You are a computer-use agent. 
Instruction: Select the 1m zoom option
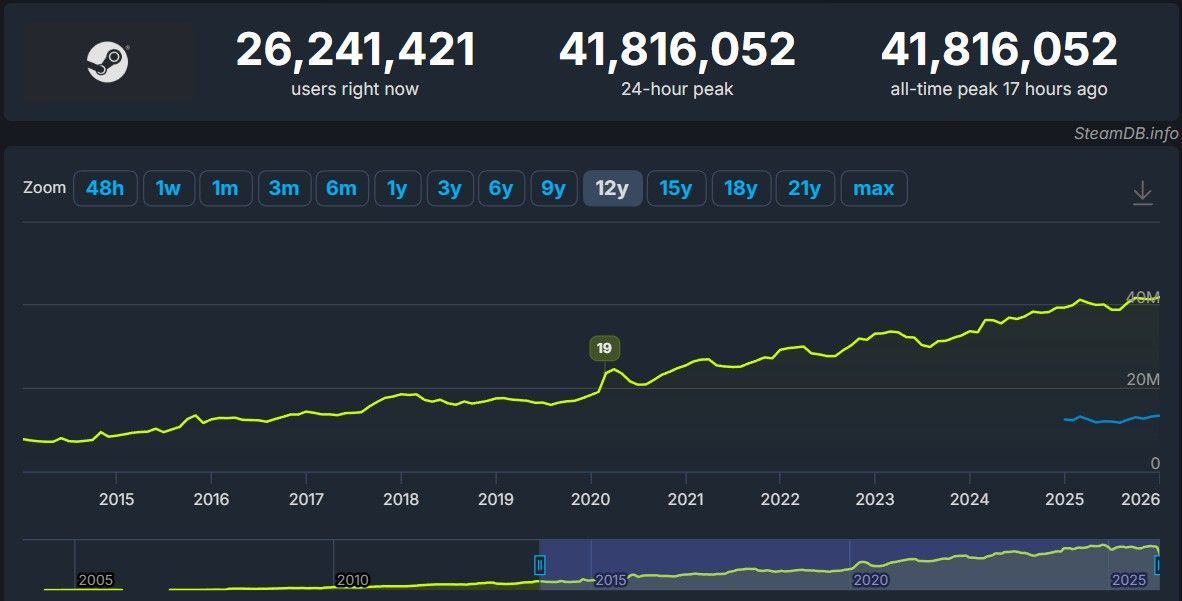(x=225, y=188)
